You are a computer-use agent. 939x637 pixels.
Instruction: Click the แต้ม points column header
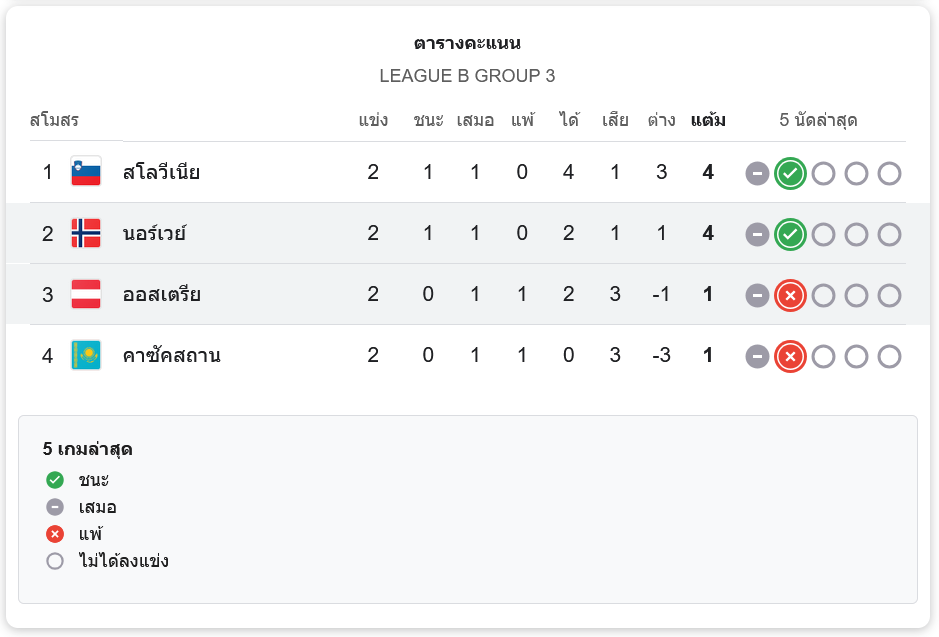(708, 120)
